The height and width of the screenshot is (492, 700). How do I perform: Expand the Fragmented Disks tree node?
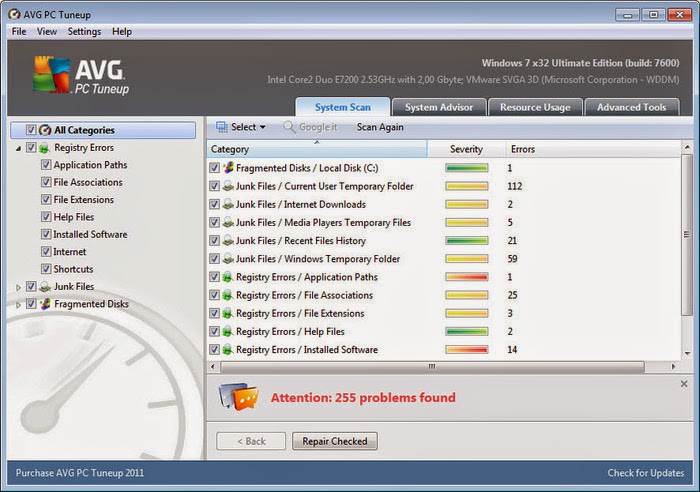pos(18,305)
